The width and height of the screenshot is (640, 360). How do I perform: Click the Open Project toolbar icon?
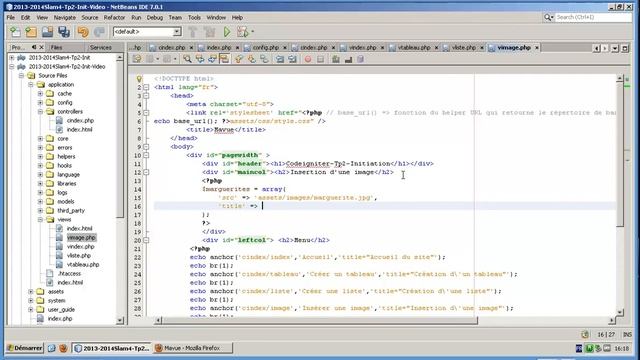47,31
